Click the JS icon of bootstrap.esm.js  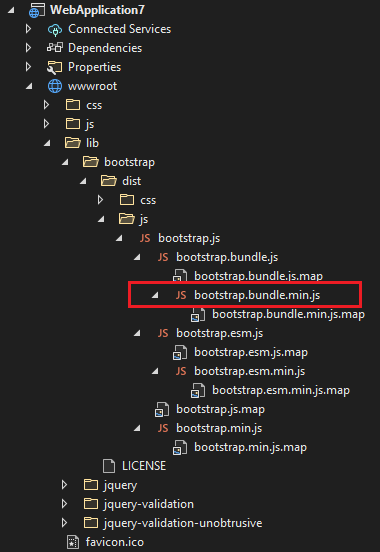[x=163, y=333]
